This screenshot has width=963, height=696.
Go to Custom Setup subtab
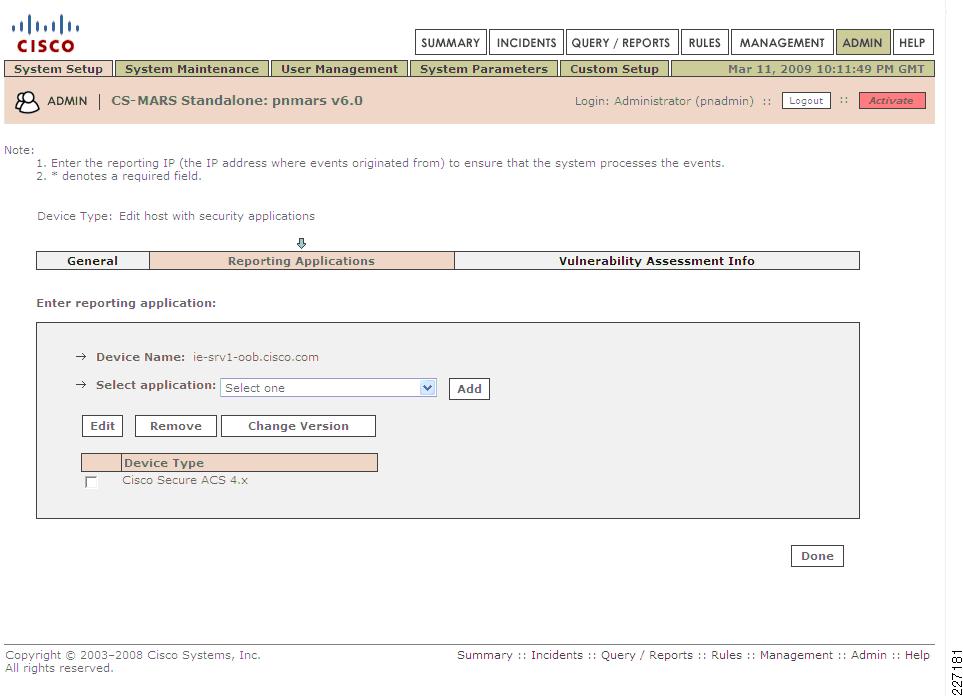tap(614, 69)
